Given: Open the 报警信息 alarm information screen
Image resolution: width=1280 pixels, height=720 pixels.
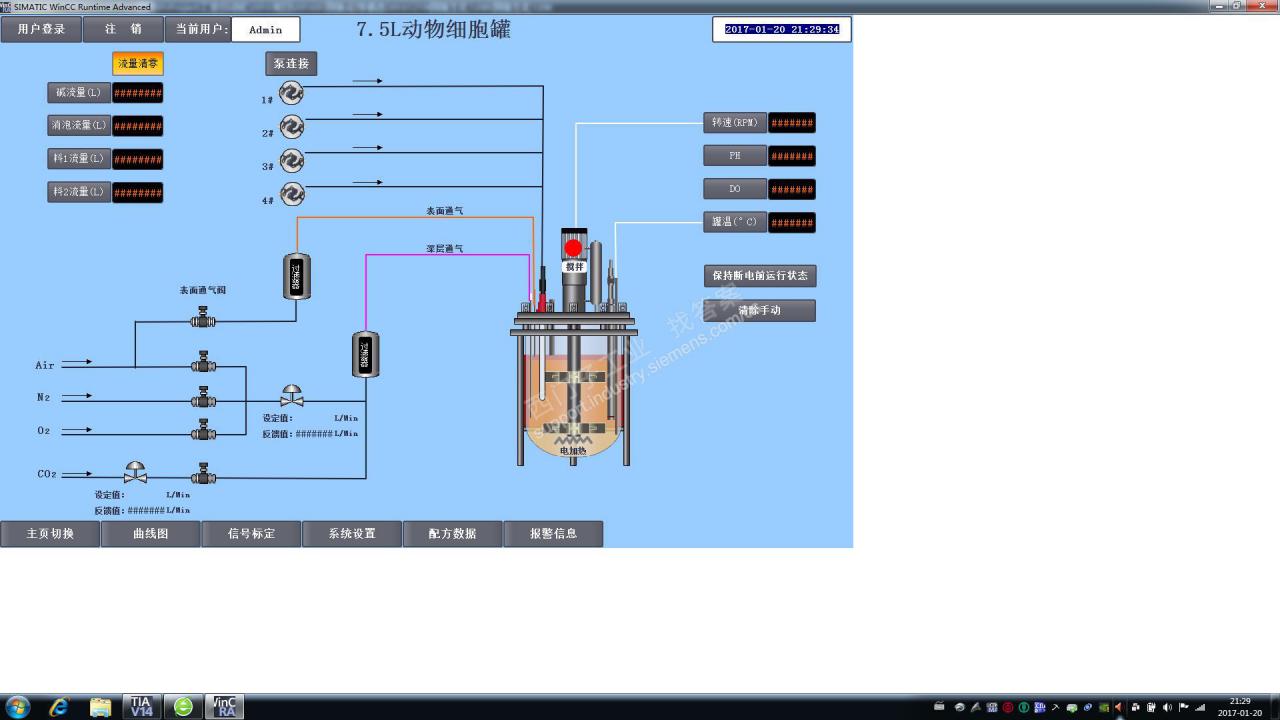Looking at the screenshot, I should click(x=553, y=533).
